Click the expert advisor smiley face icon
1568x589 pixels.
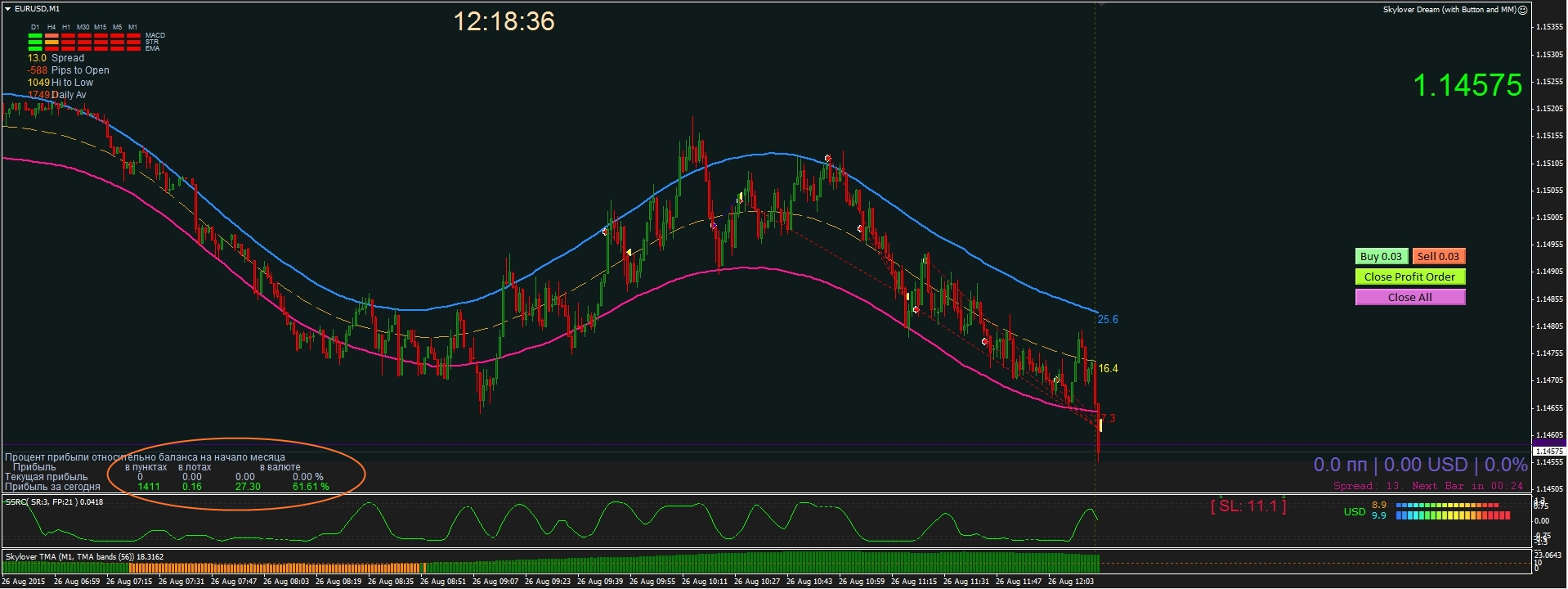1522,10
